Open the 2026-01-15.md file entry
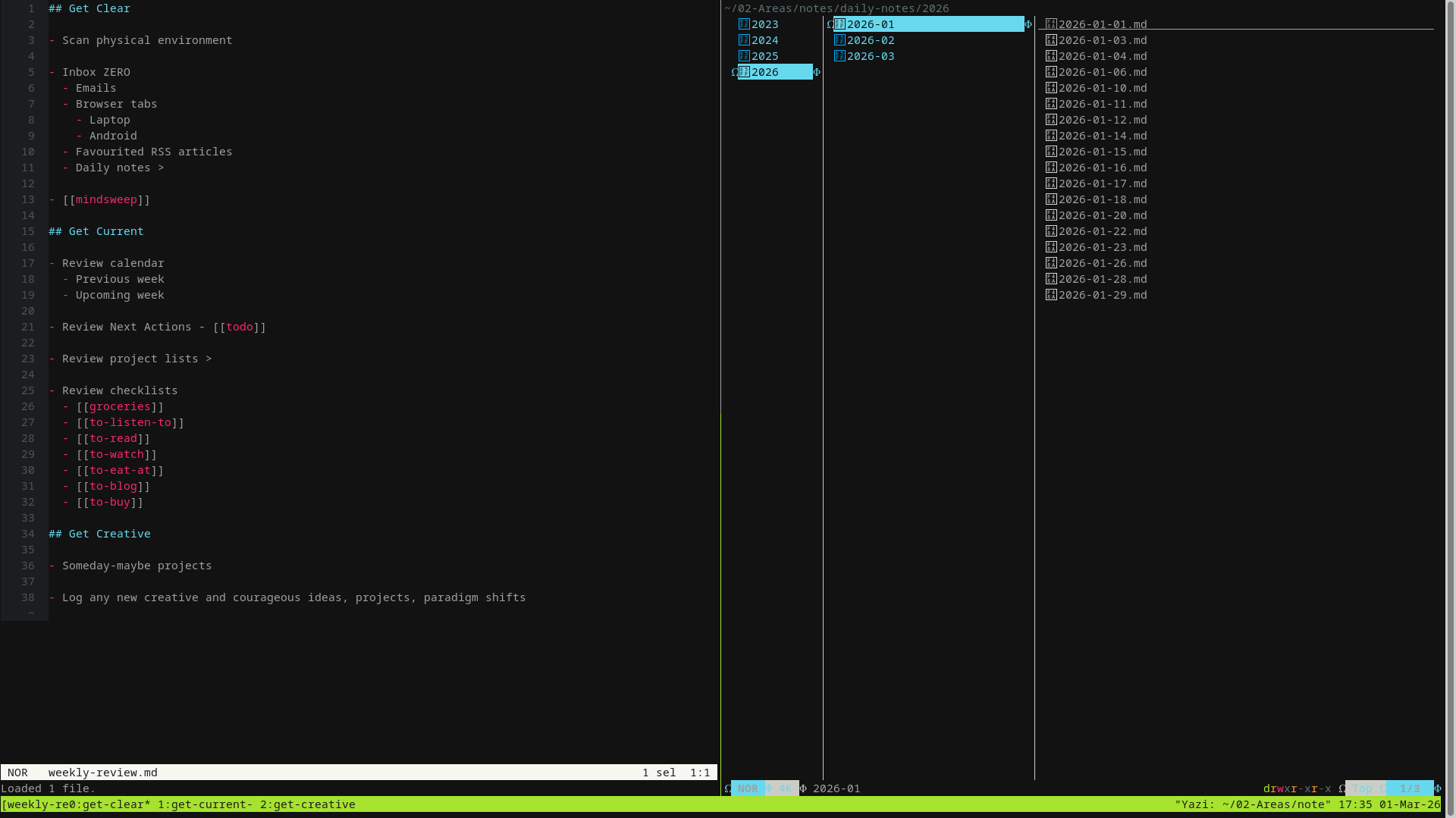 (x=1103, y=152)
